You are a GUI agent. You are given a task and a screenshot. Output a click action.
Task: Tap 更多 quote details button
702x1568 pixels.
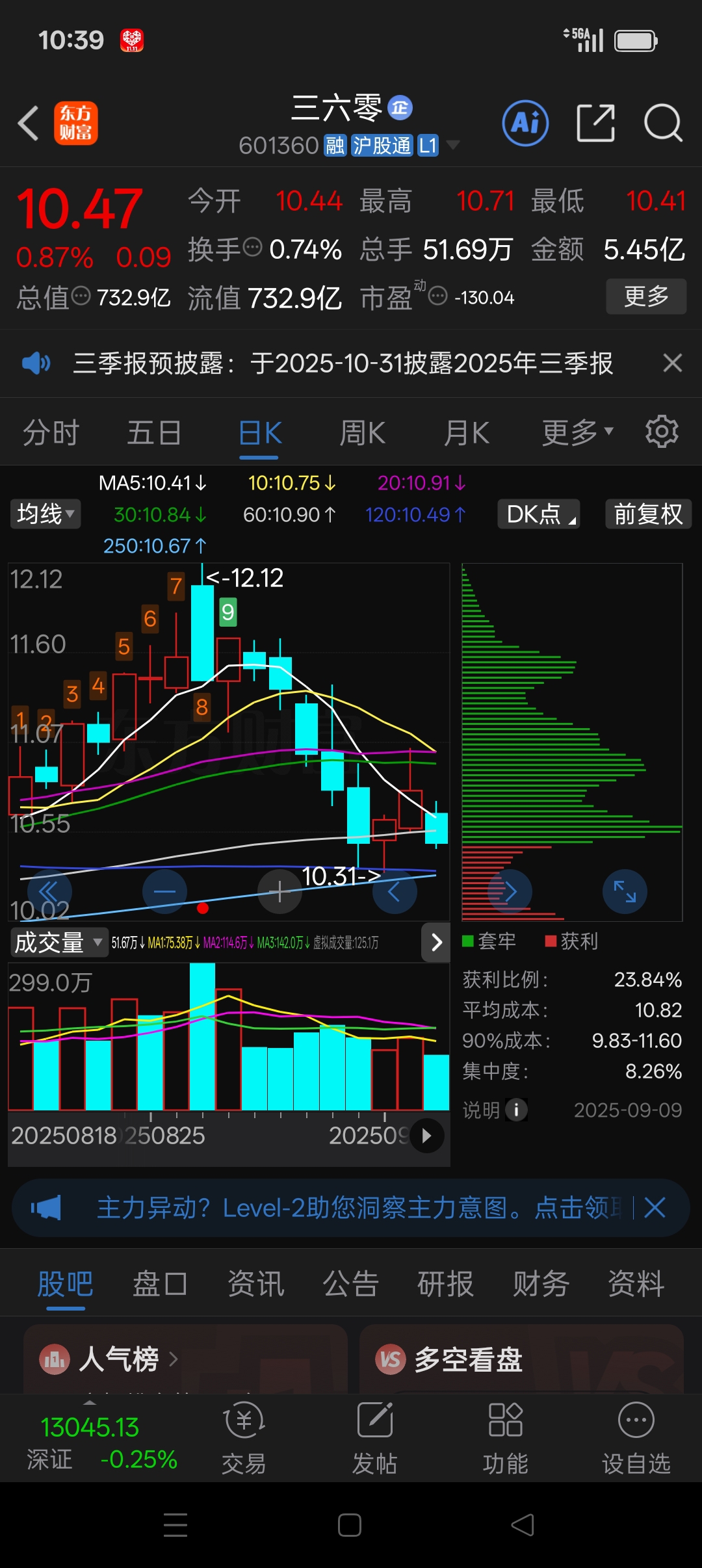tap(646, 296)
